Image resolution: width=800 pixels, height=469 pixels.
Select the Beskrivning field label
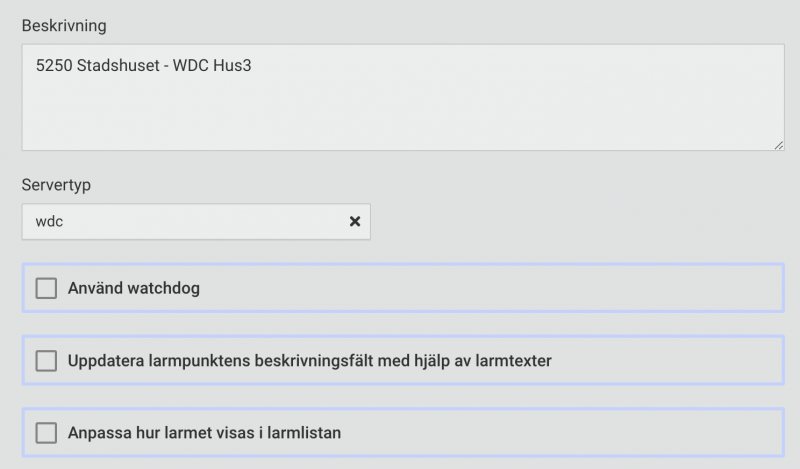[64, 26]
